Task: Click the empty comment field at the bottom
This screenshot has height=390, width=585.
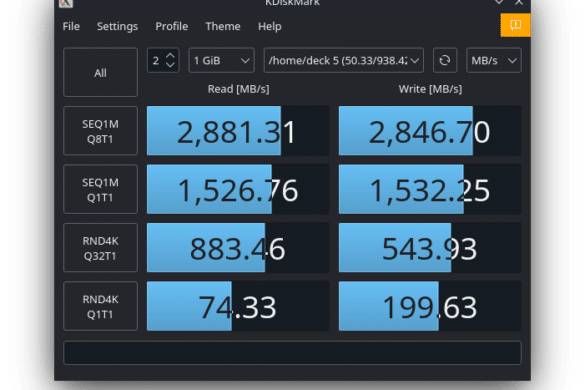Action: click(x=292, y=353)
